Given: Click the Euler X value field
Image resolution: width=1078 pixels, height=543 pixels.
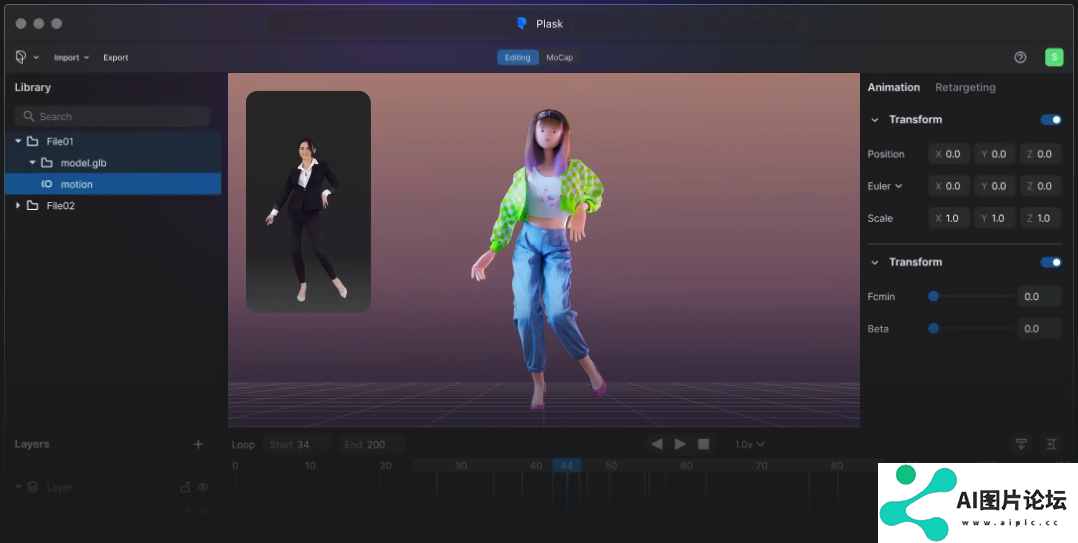Looking at the screenshot, I should (x=949, y=186).
